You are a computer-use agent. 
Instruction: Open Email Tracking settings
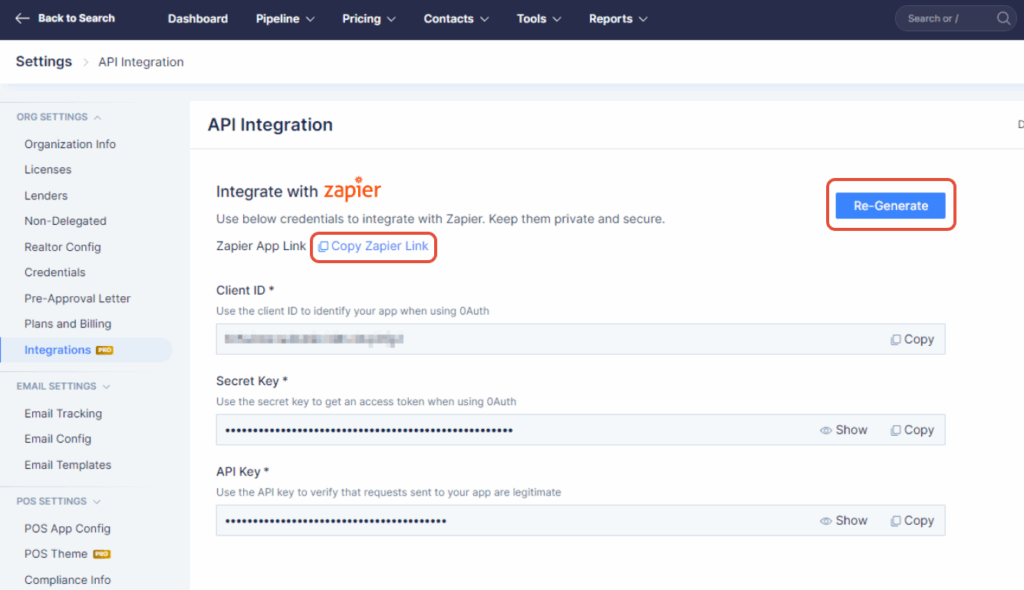[63, 414]
